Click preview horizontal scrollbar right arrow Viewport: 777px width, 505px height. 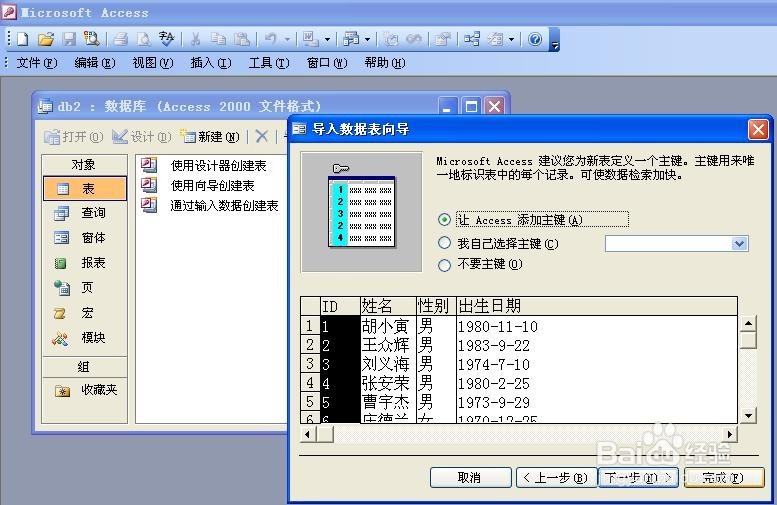729,435
